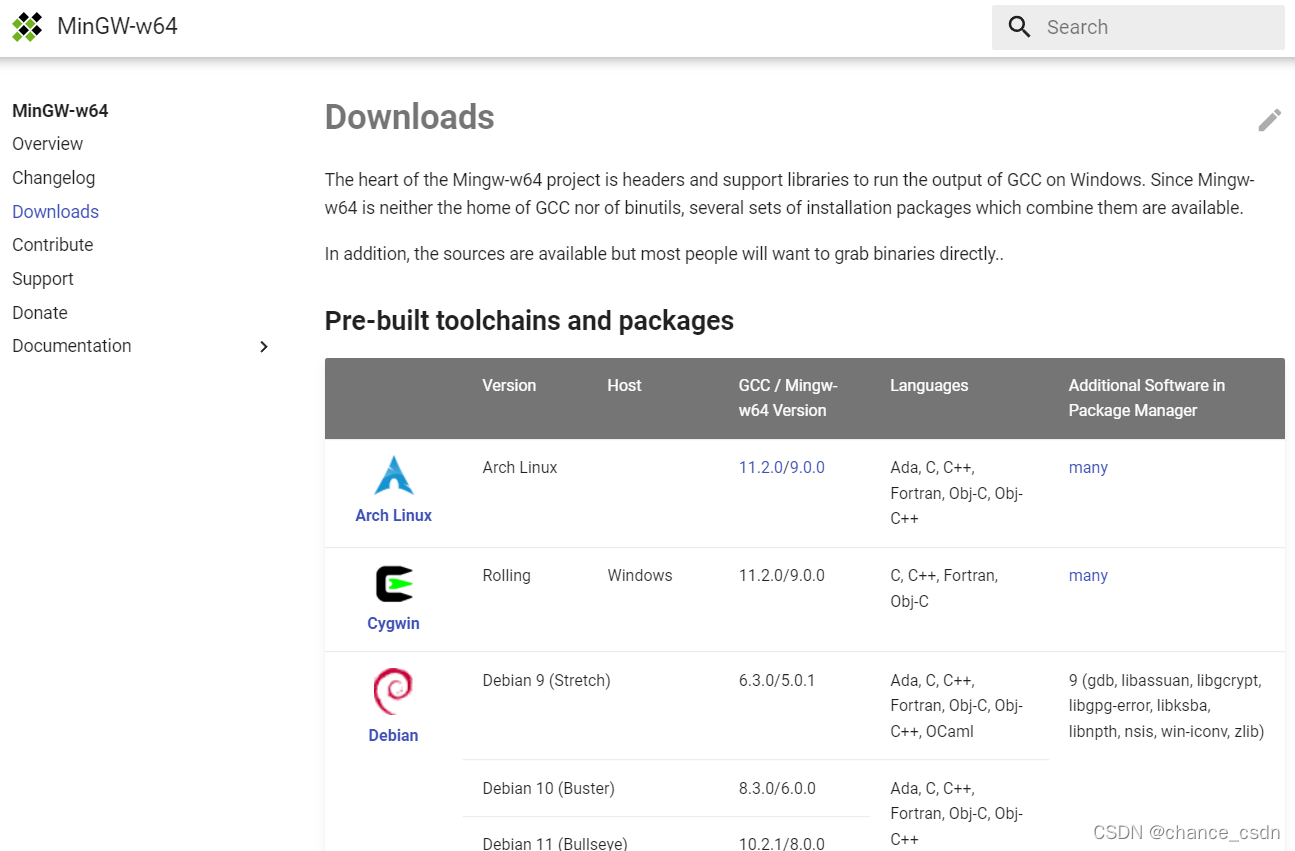Click the MinGW-w64 diamond logo icon
1295x851 pixels.
pos(27,27)
